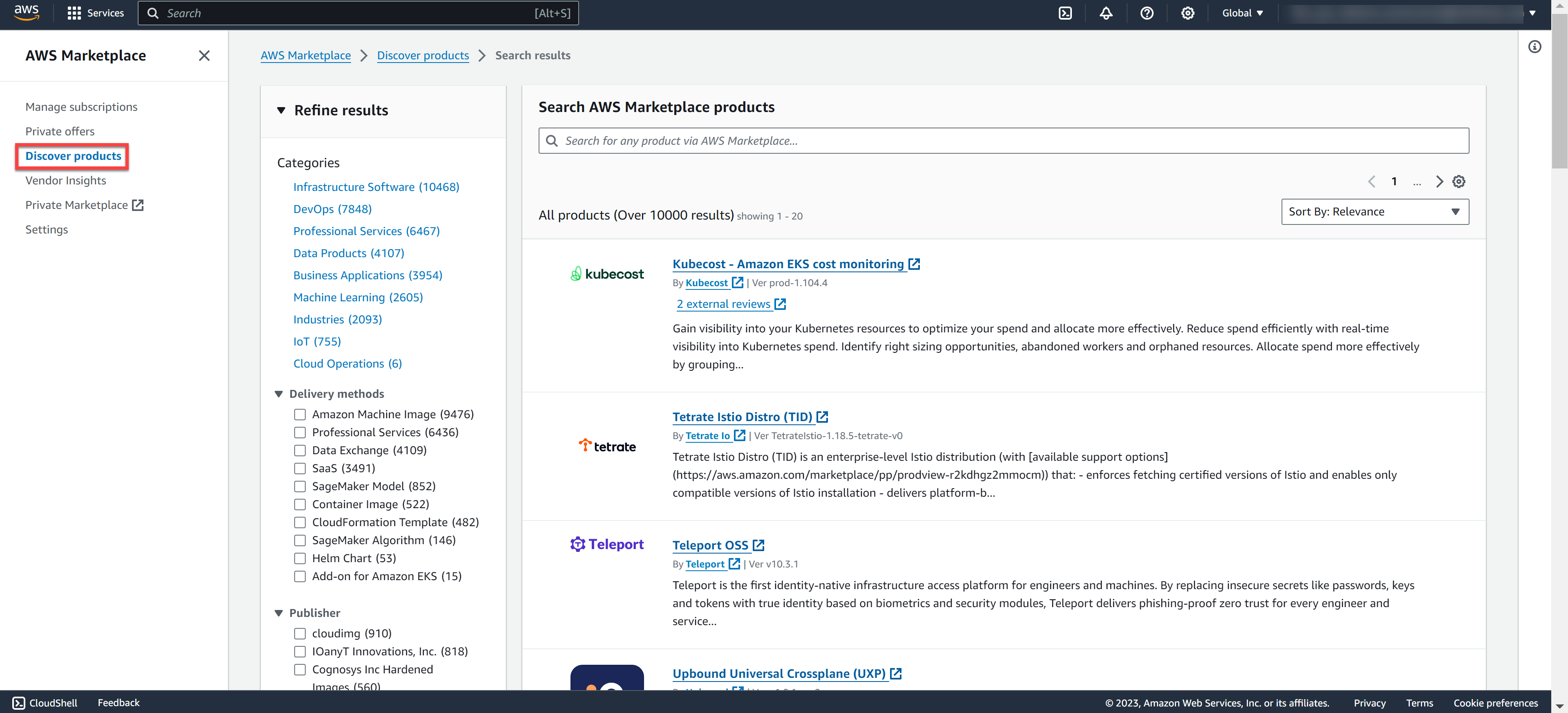Open the help question mark icon
This screenshot has width=1568, height=713.
click(1147, 13)
